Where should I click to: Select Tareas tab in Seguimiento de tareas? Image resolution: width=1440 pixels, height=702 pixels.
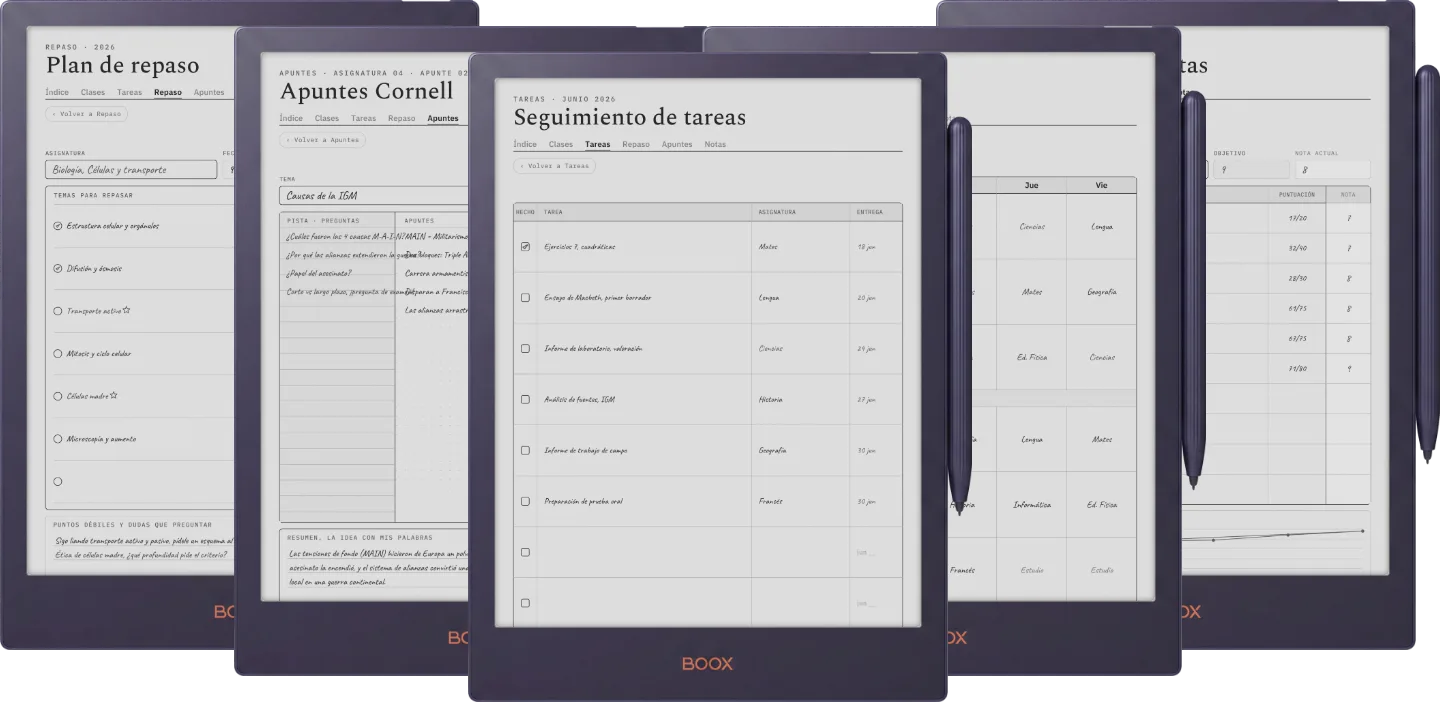(598, 144)
